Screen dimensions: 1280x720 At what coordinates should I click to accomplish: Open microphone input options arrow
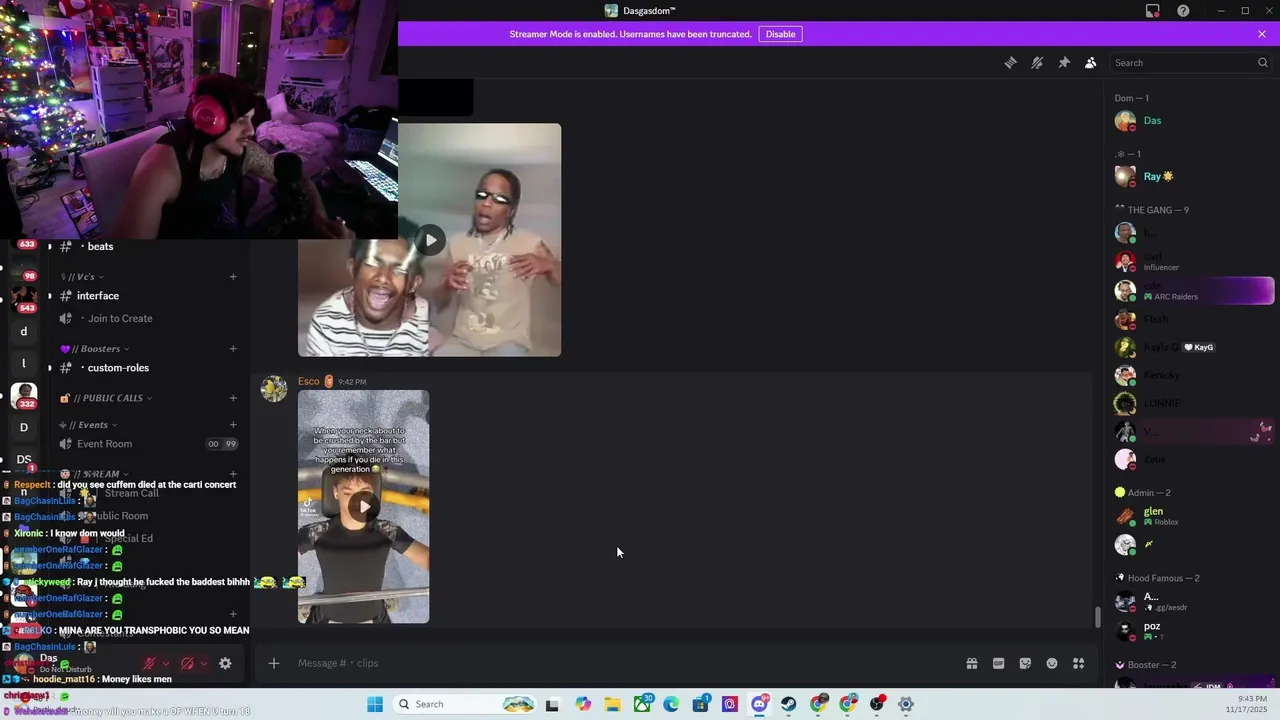(165, 663)
